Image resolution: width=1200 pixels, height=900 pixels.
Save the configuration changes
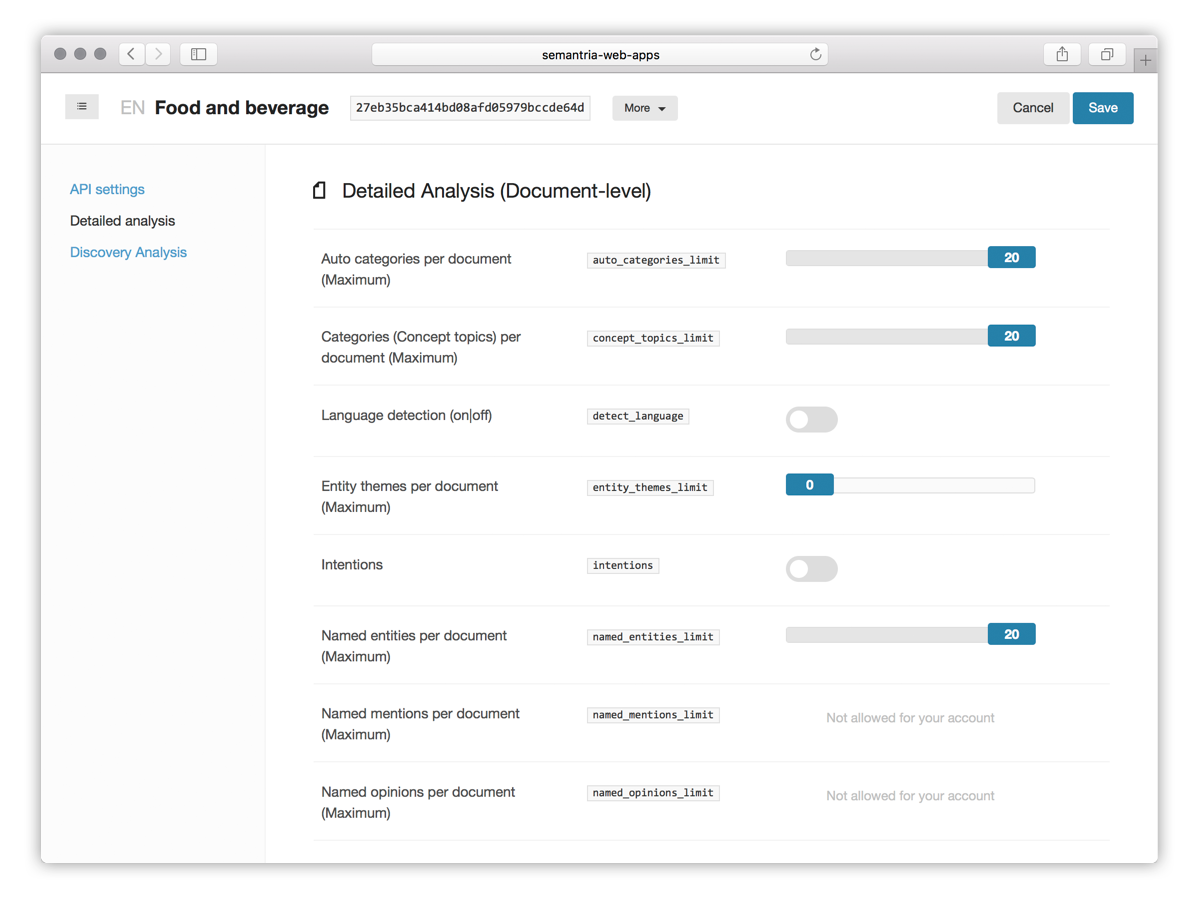[1102, 108]
